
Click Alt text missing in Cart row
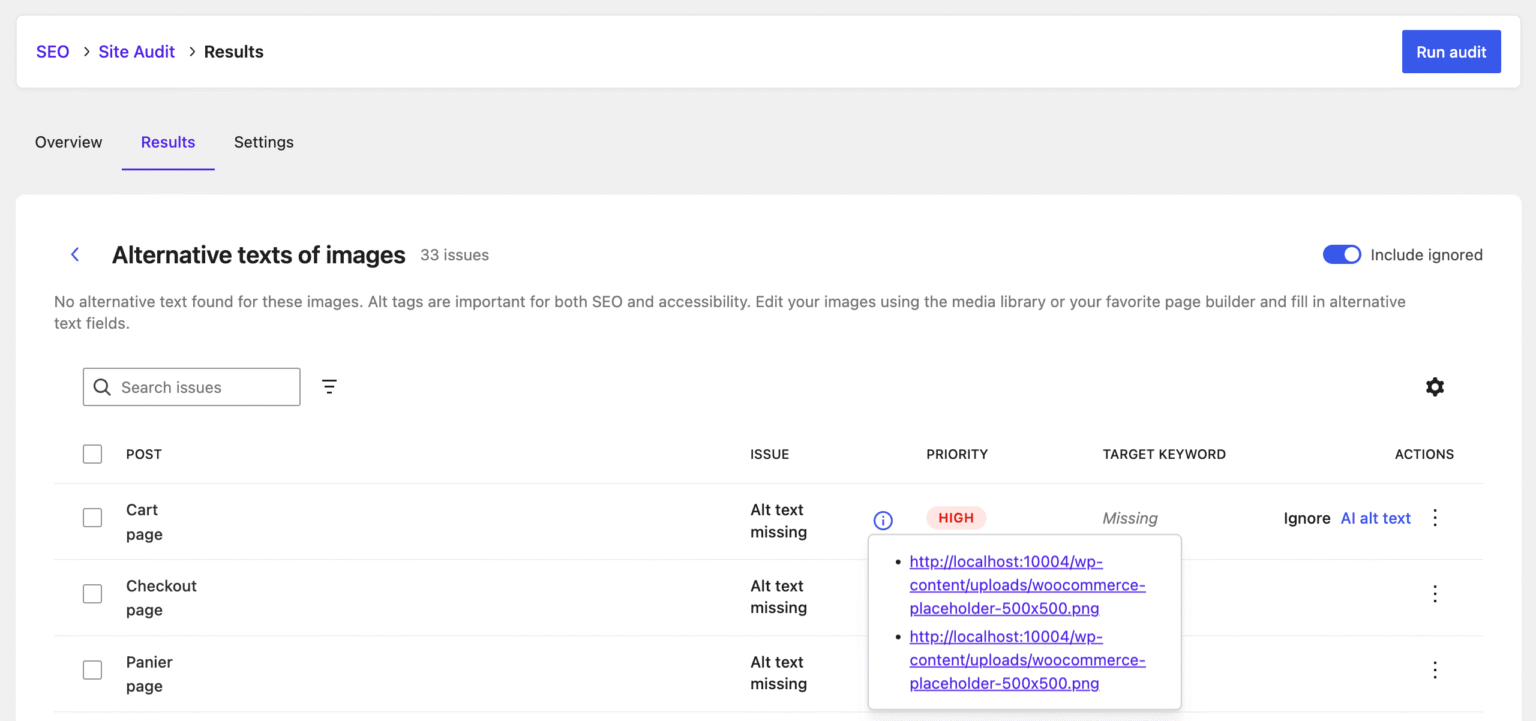[779, 521]
